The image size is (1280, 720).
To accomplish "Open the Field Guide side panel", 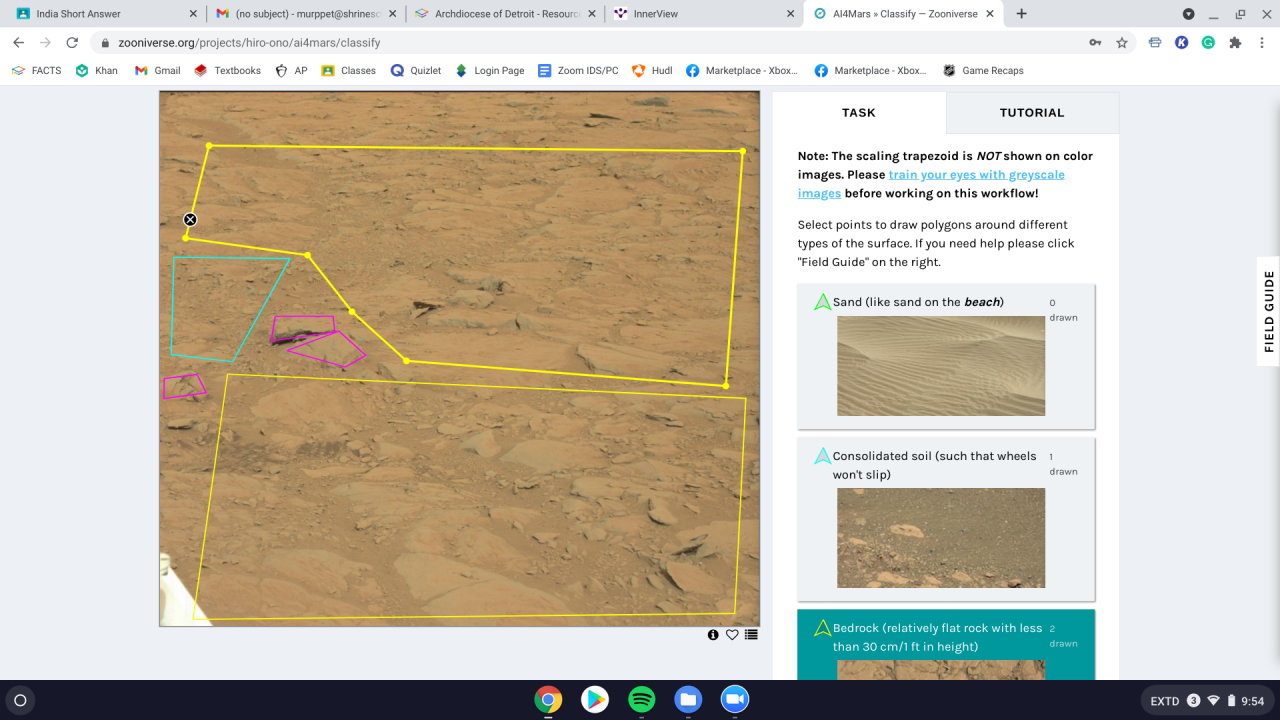I will click(1269, 311).
